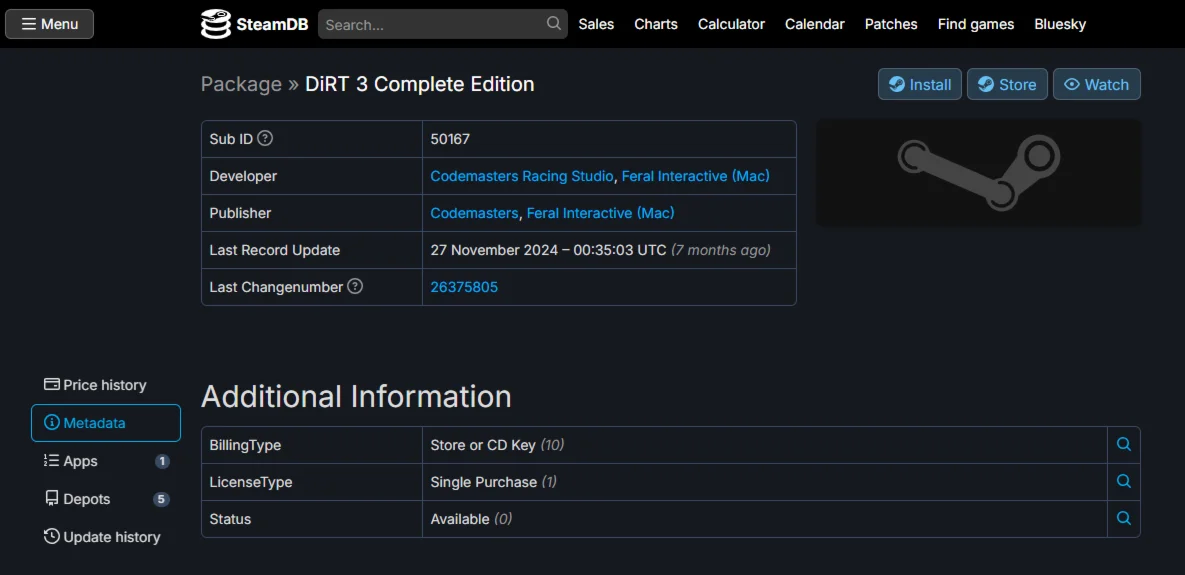The height and width of the screenshot is (575, 1185).
Task: Click the Last Record Update timestamp text
Action: click(x=600, y=250)
